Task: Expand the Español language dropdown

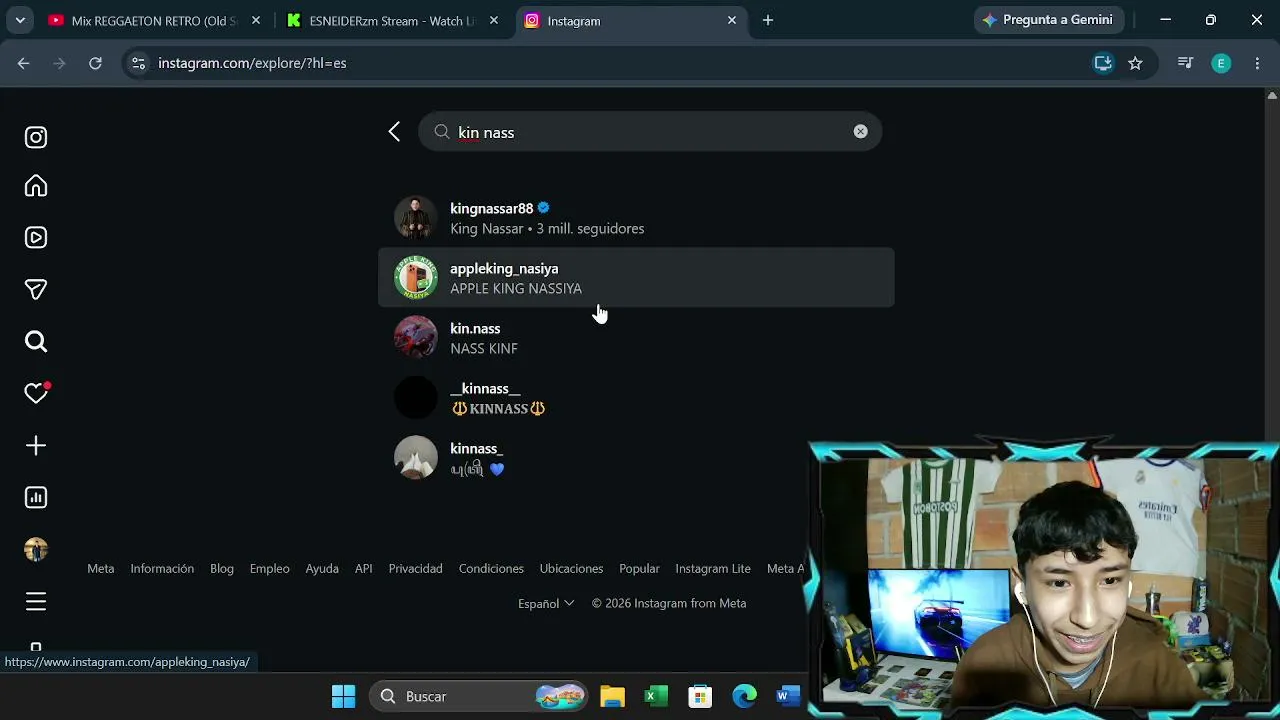Action: (546, 604)
